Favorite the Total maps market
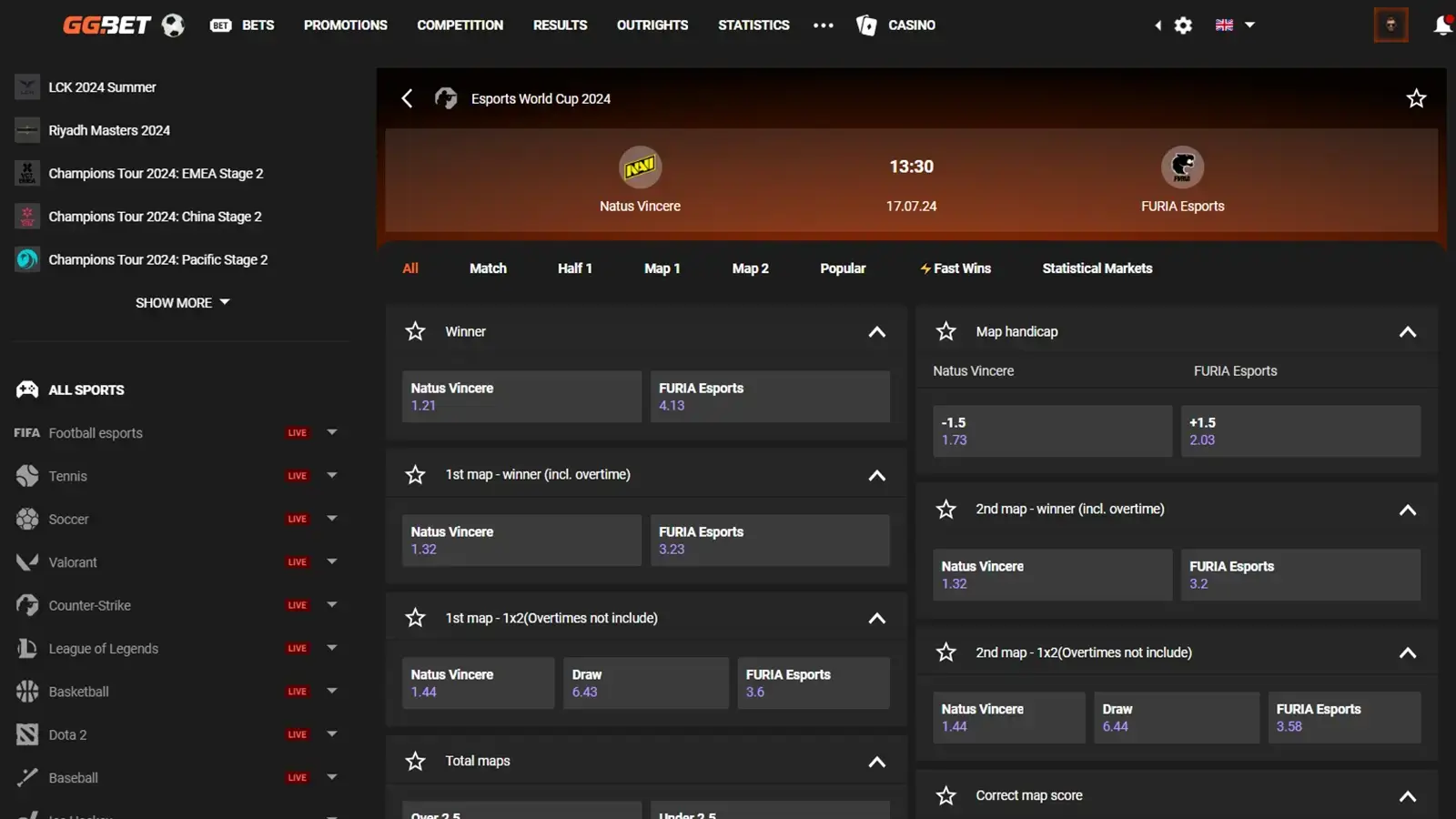The image size is (1456, 819). [x=415, y=761]
